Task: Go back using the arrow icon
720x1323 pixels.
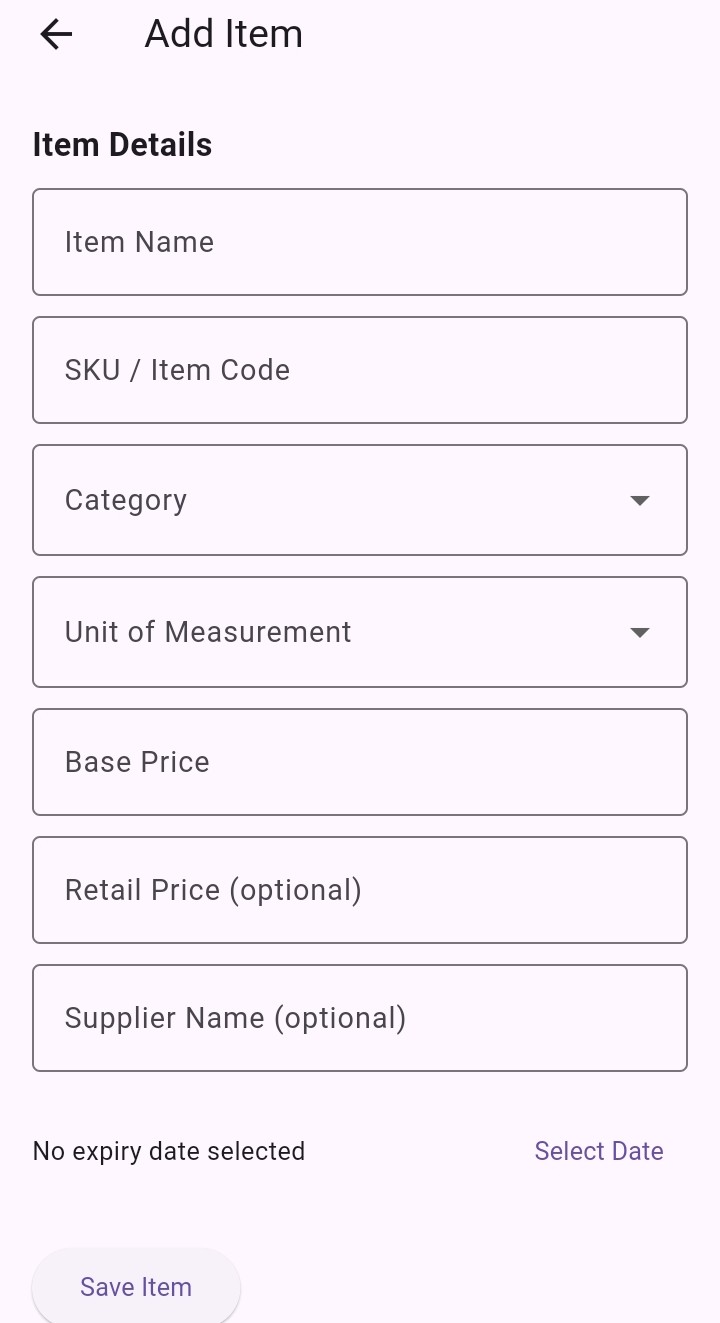Action: click(56, 34)
